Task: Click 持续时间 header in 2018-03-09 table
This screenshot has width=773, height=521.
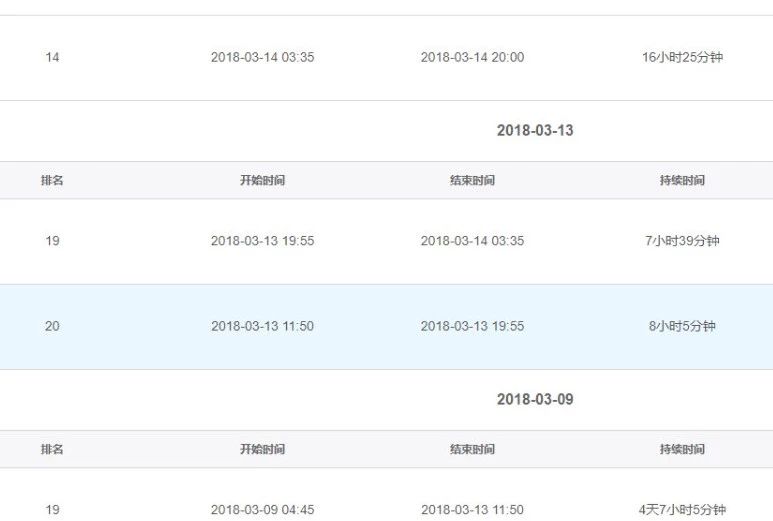Action: [682, 450]
